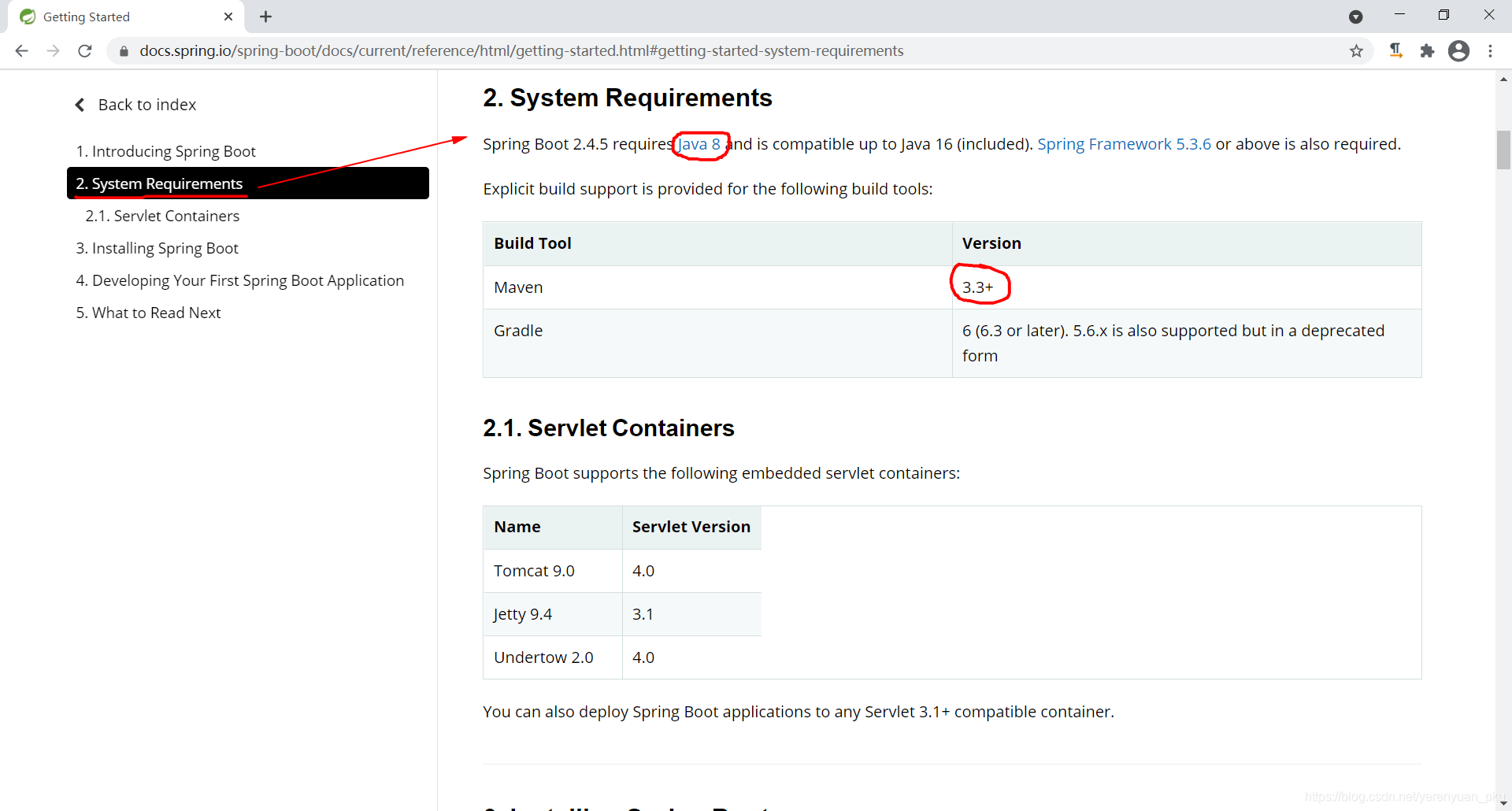Go back using the browser back arrow
Screen dimensions: 1512x811
pos(21,51)
